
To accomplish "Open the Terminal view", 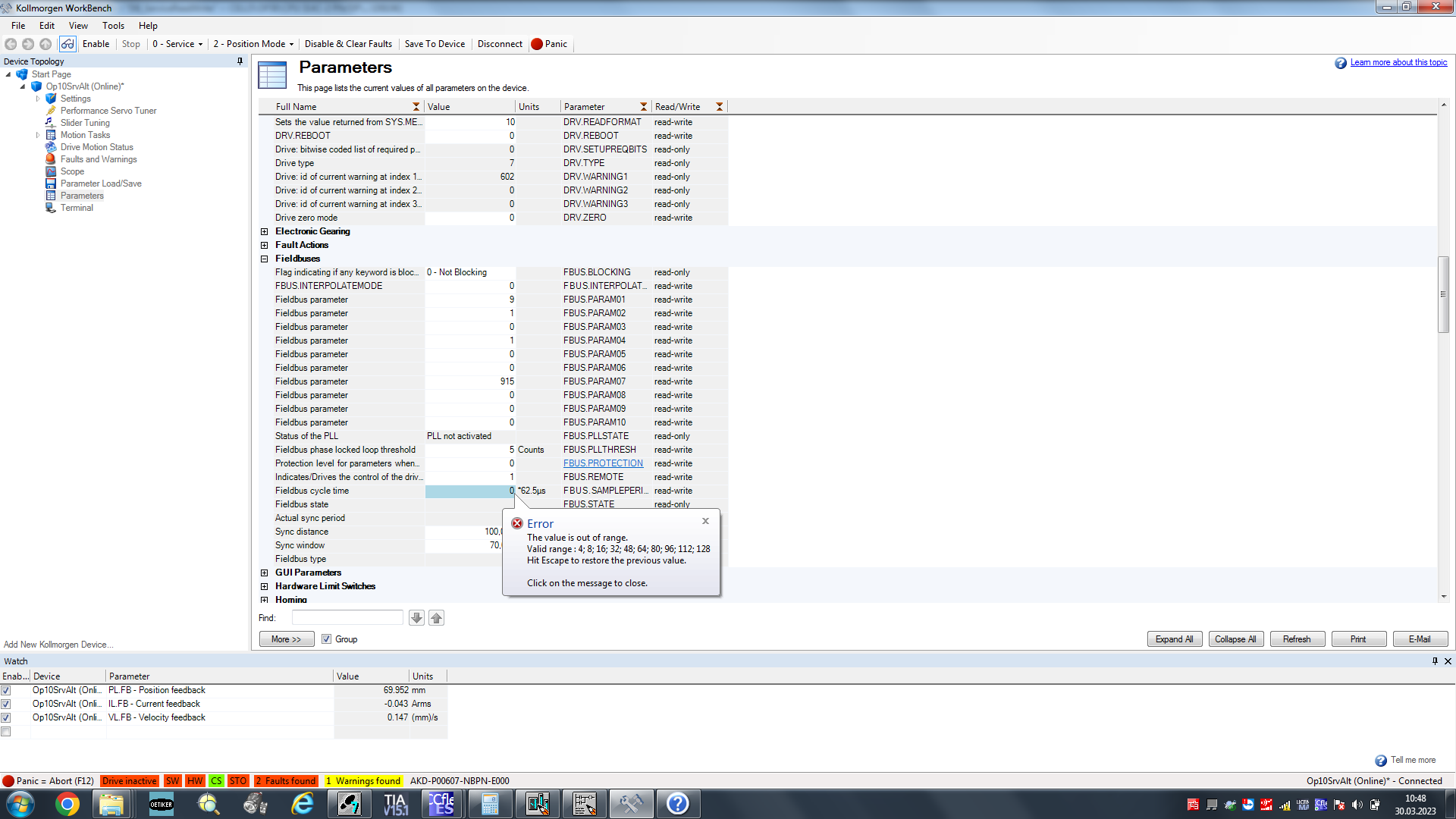I will pos(77,208).
